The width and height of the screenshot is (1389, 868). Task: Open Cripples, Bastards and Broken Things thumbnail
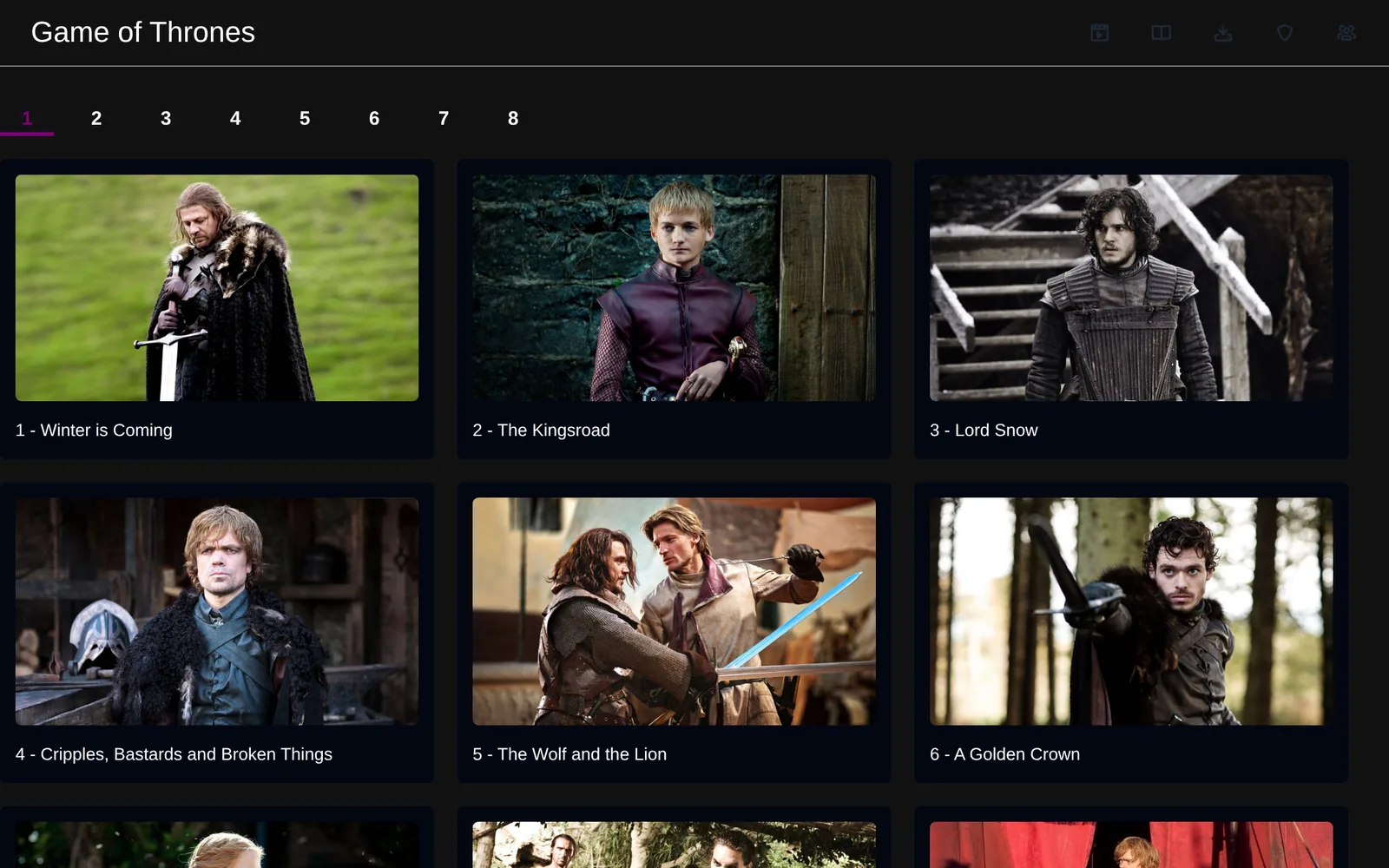pyautogui.click(x=217, y=611)
